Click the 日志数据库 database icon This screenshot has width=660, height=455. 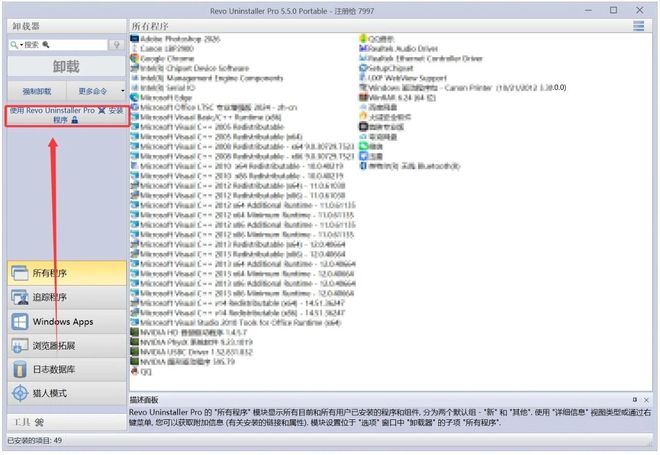click(x=20, y=370)
